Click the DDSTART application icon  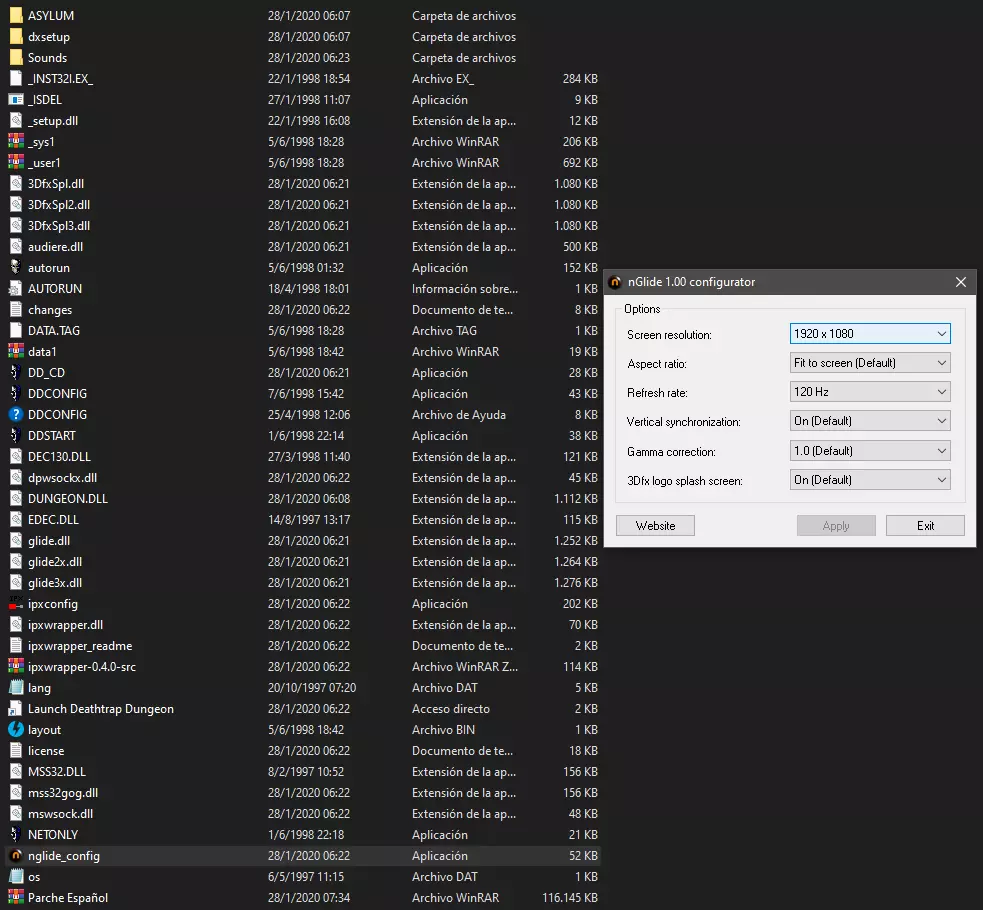point(16,436)
